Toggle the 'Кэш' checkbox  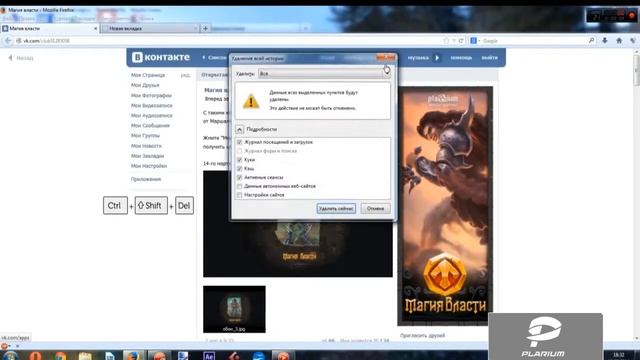pyautogui.click(x=240, y=169)
